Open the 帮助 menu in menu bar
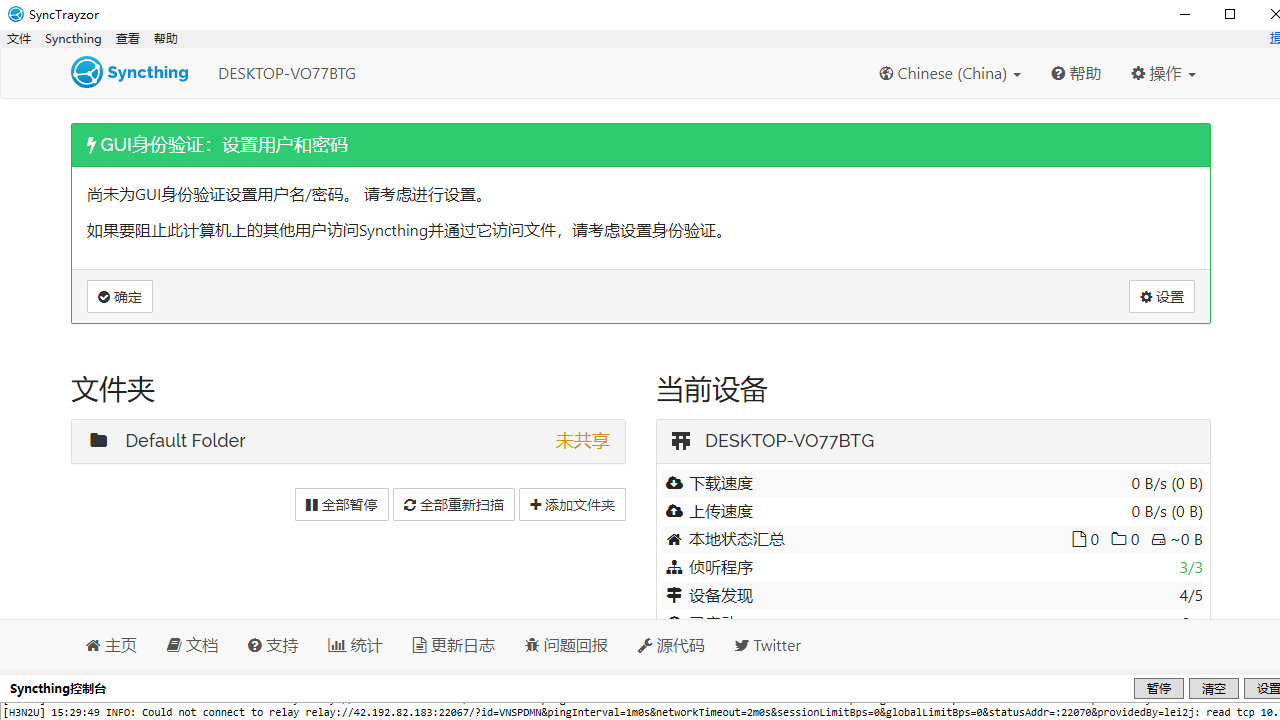1280x720 pixels. coord(166,39)
